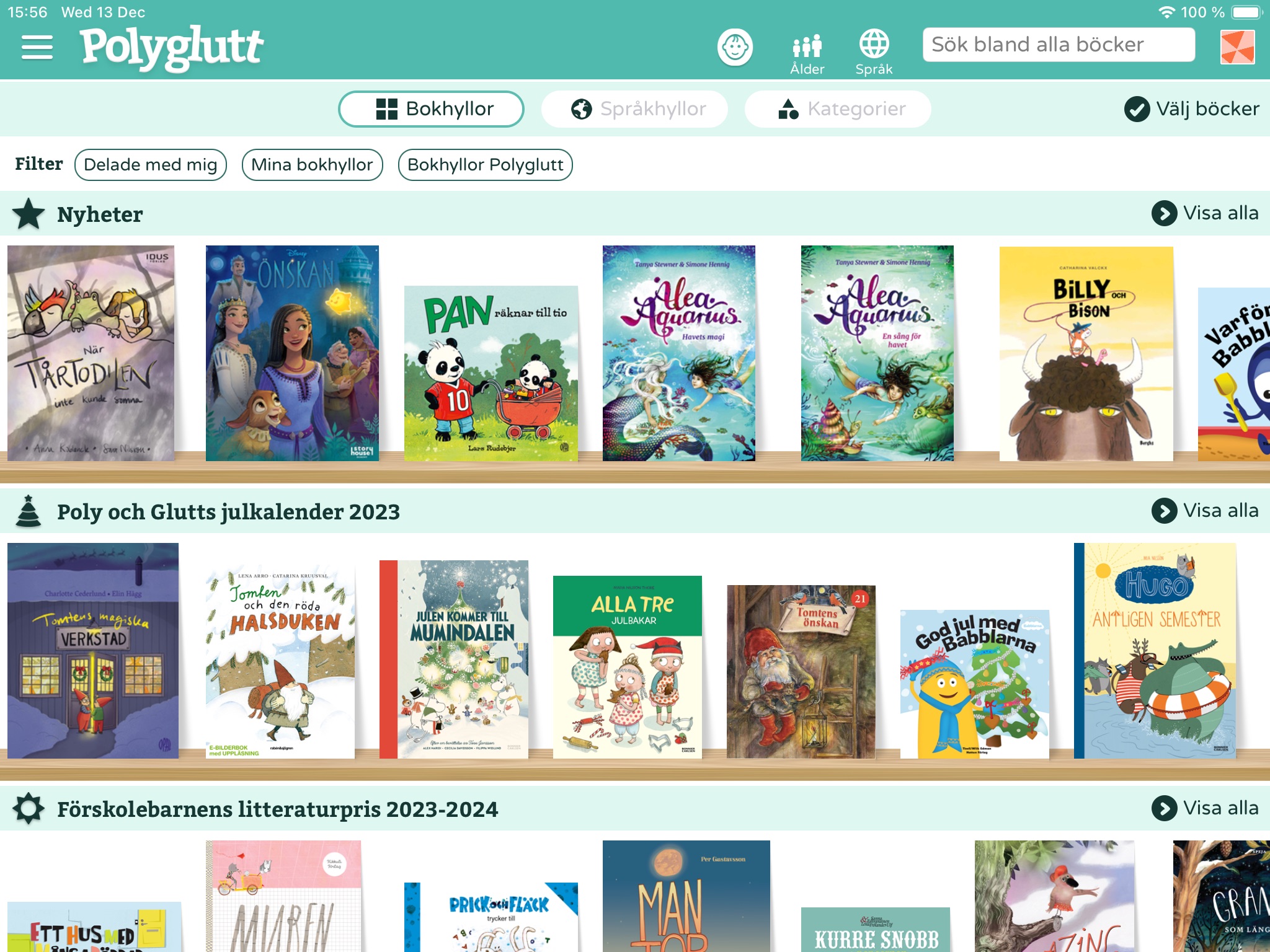Tap the orange pinwheel account icon

coord(1237,47)
